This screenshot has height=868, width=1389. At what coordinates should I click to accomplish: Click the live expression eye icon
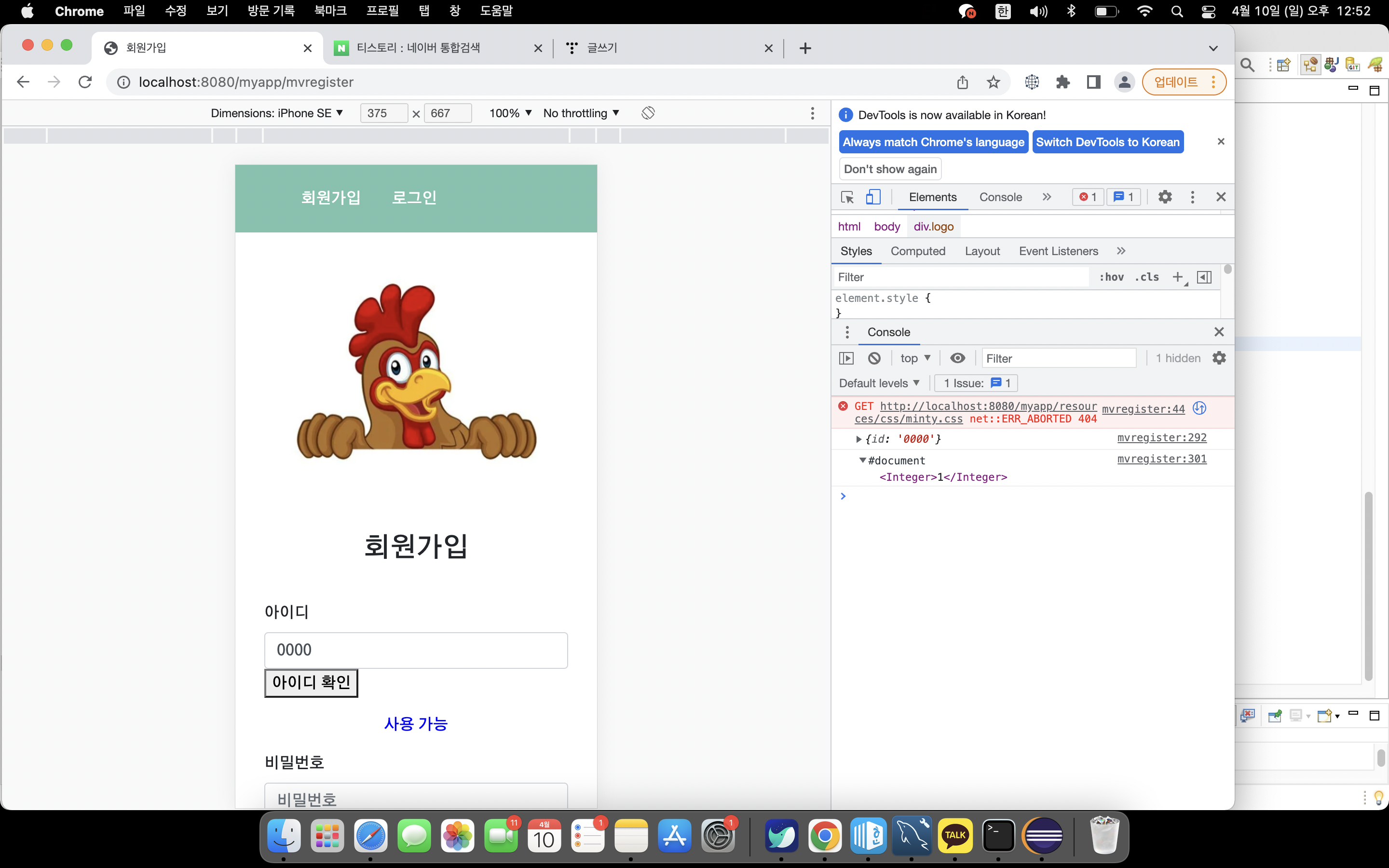pyautogui.click(x=957, y=358)
